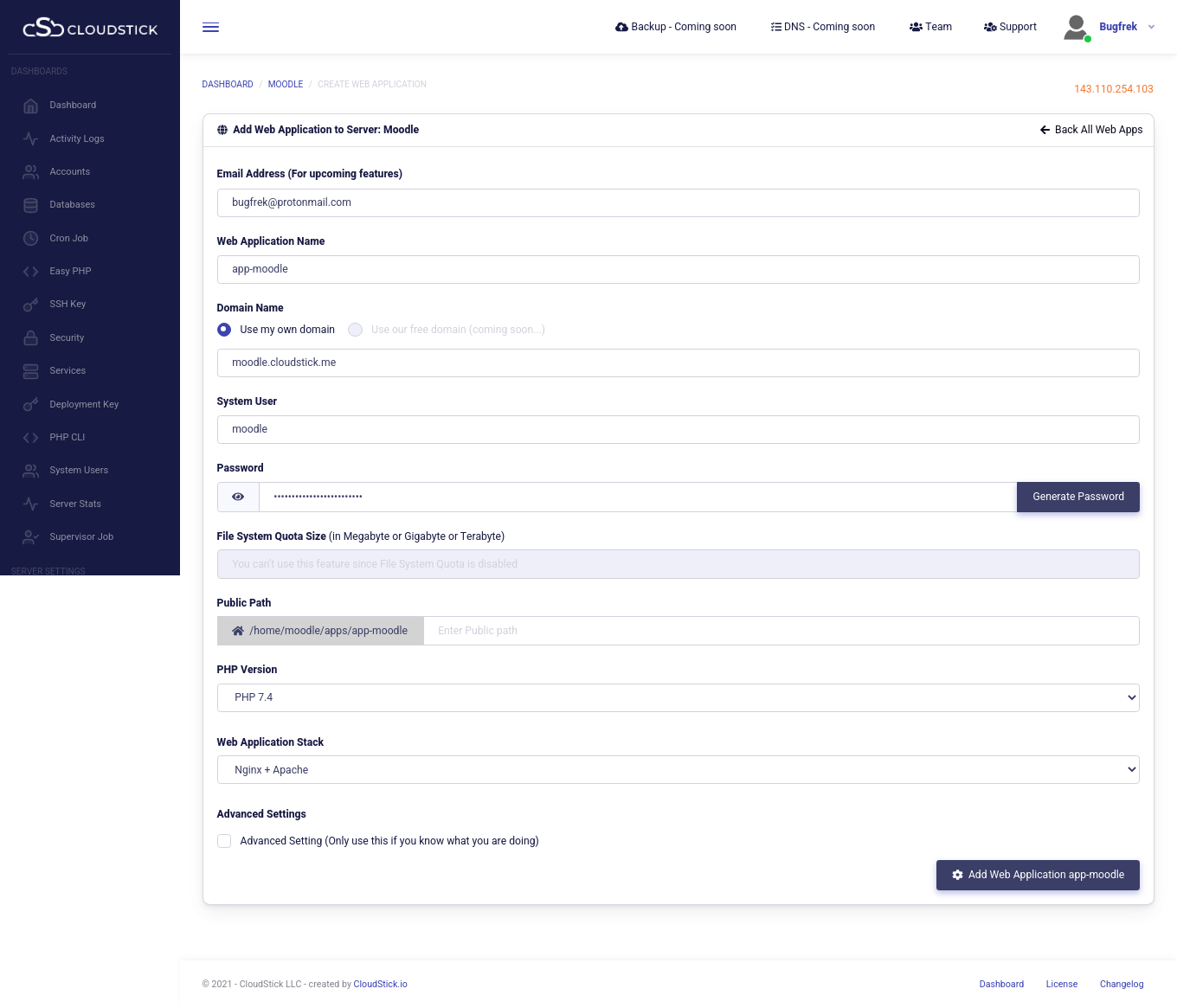The height and width of the screenshot is (1008, 1177).
Task: Open the Databases sidebar icon
Action: point(31,205)
